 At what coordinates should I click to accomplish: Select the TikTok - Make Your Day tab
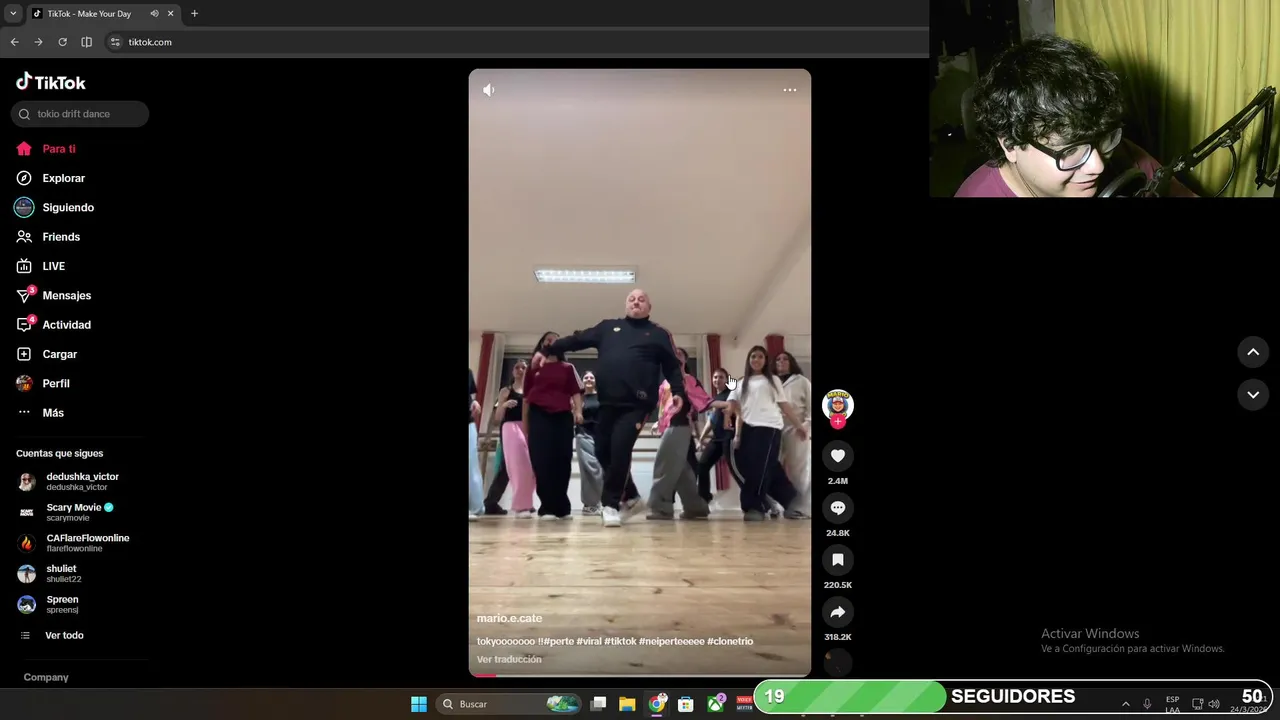click(x=102, y=13)
